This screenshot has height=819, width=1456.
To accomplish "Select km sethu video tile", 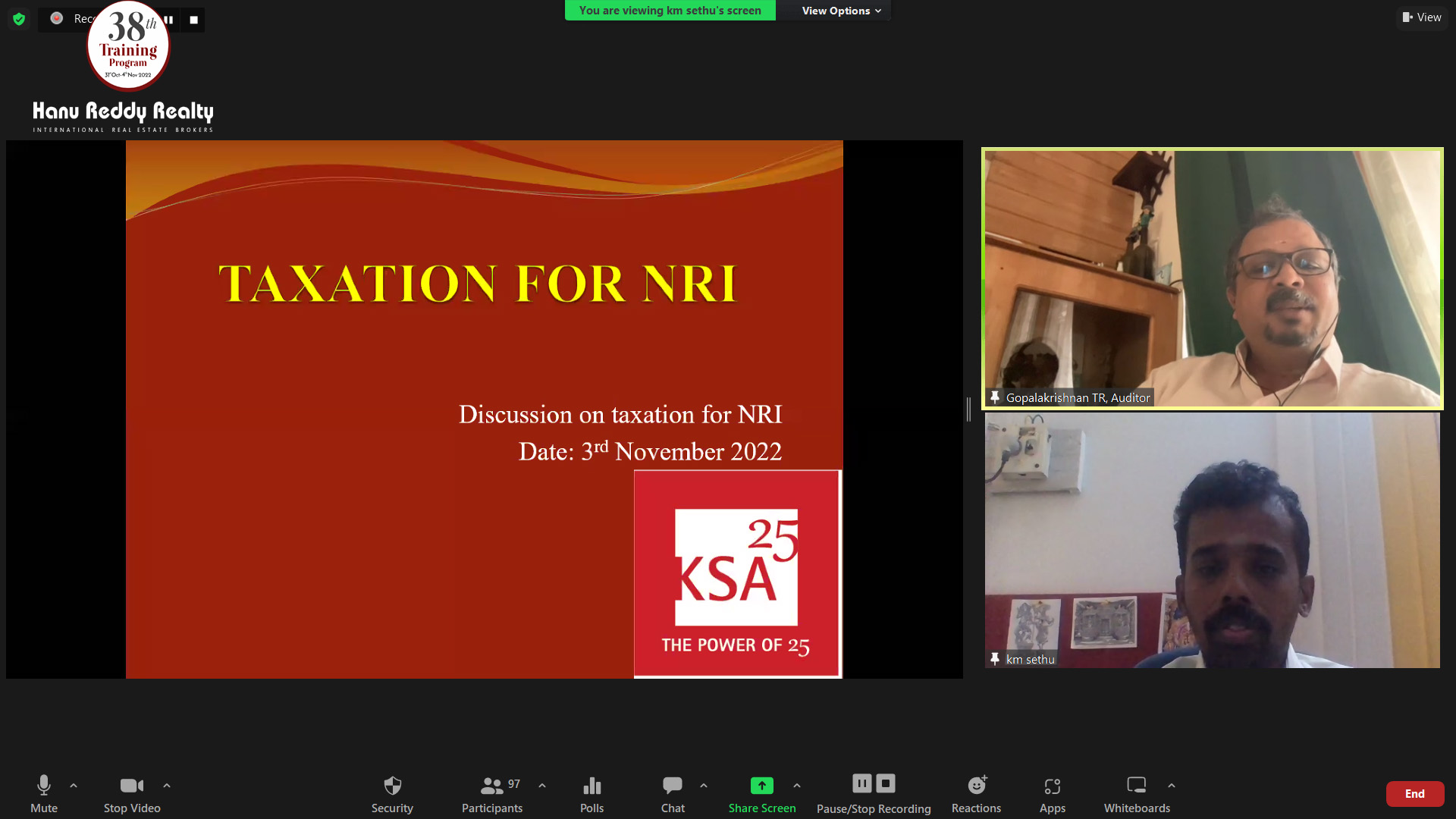I will (x=1212, y=540).
